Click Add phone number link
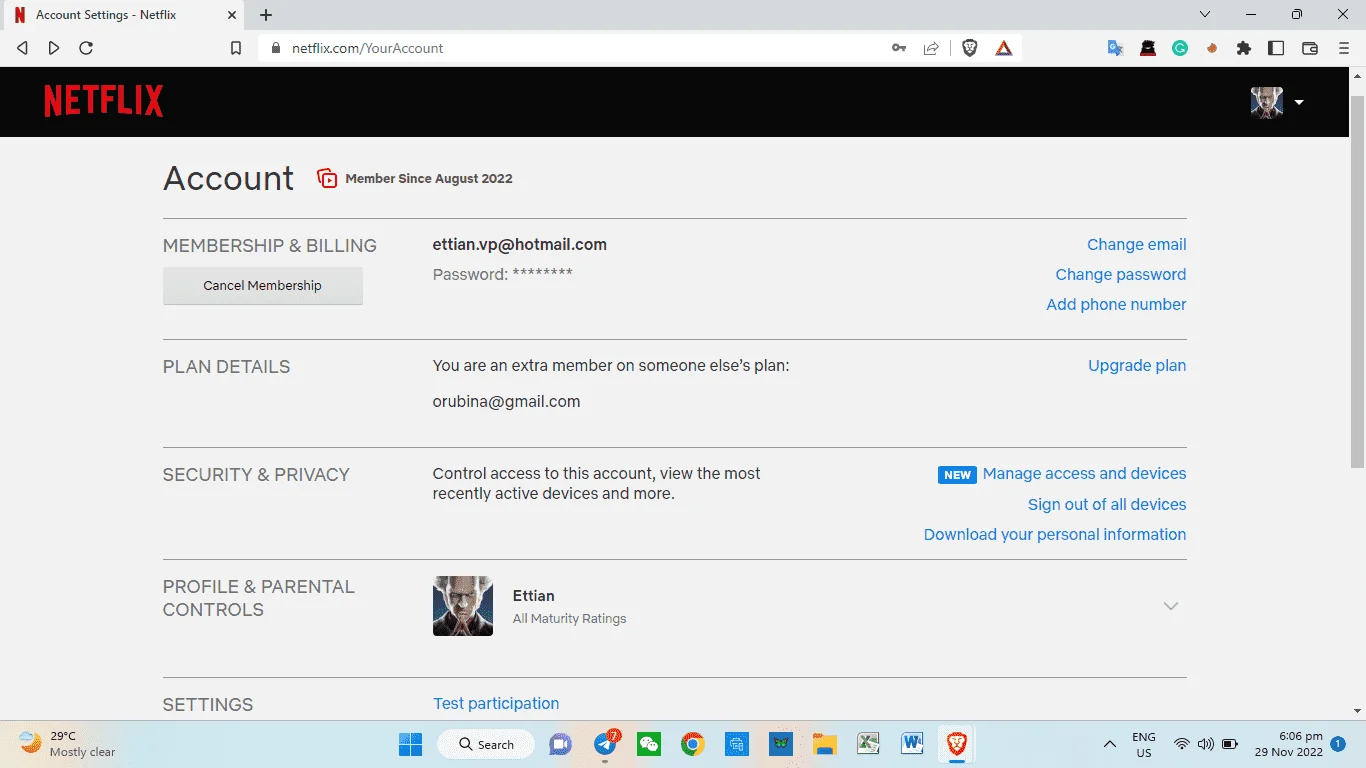The height and width of the screenshot is (768, 1366). point(1116,304)
